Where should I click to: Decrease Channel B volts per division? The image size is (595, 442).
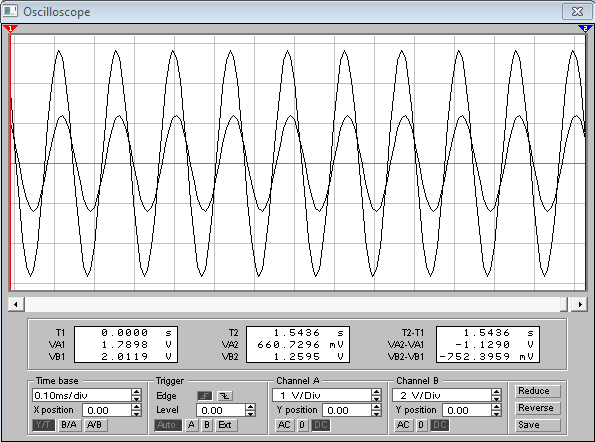[x=496, y=398]
